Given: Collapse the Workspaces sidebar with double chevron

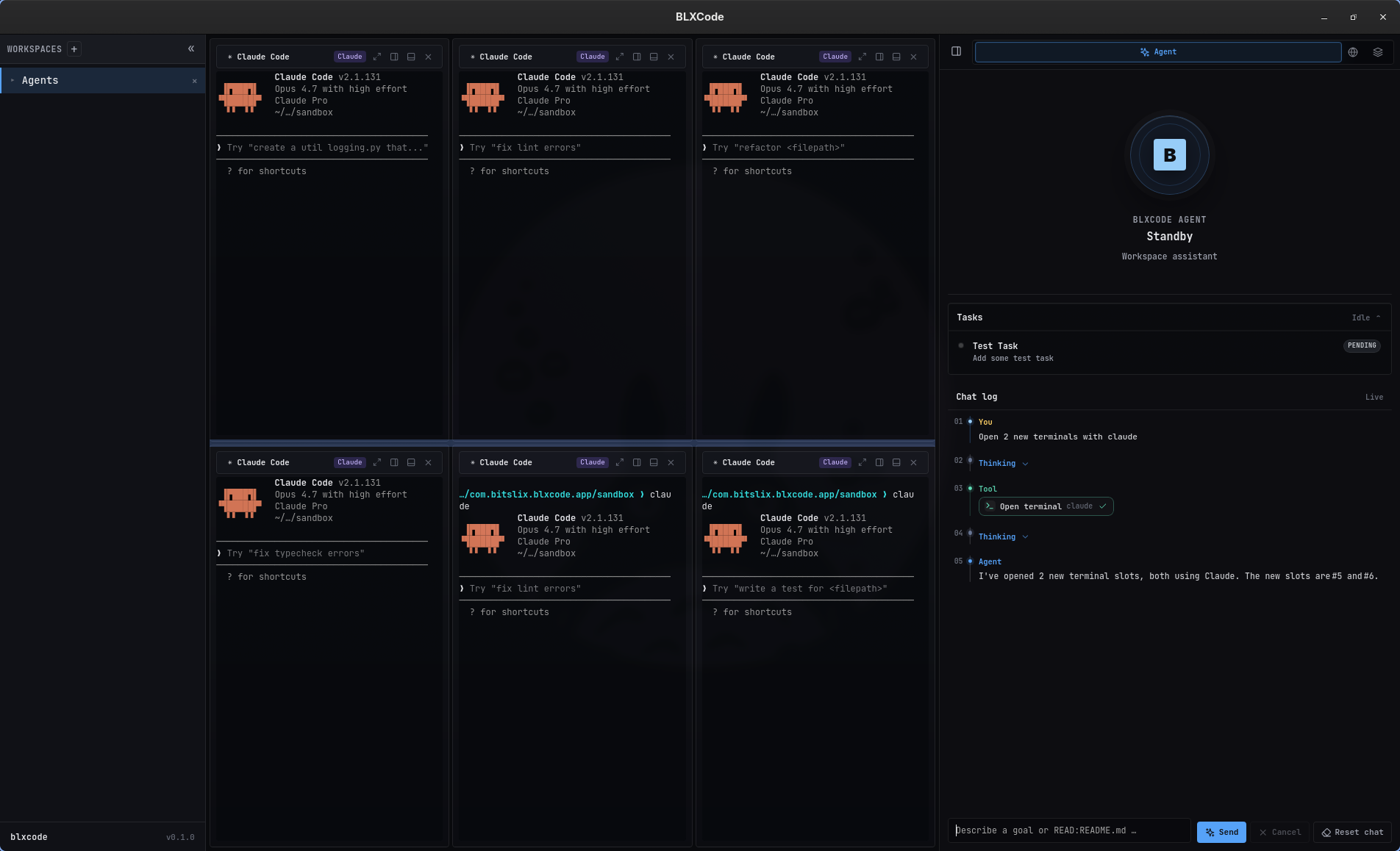Looking at the screenshot, I should click(191, 49).
